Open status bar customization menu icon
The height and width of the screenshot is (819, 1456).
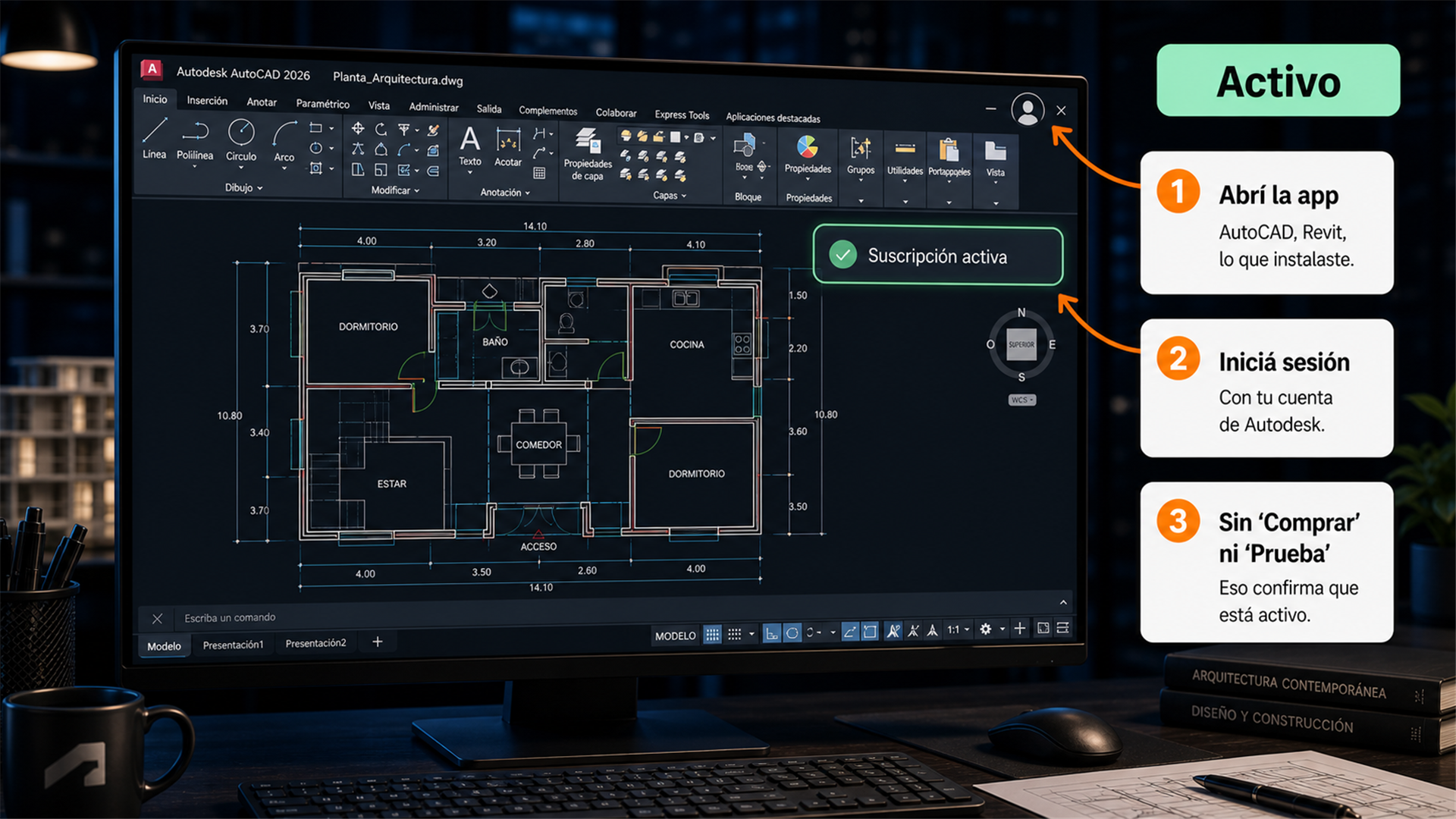tap(1063, 628)
